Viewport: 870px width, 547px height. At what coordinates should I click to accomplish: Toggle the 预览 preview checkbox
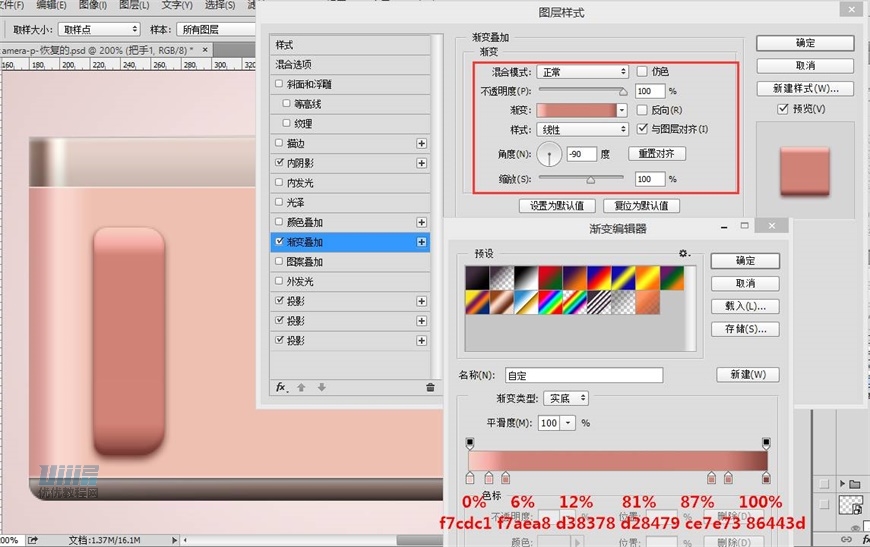click(x=783, y=109)
